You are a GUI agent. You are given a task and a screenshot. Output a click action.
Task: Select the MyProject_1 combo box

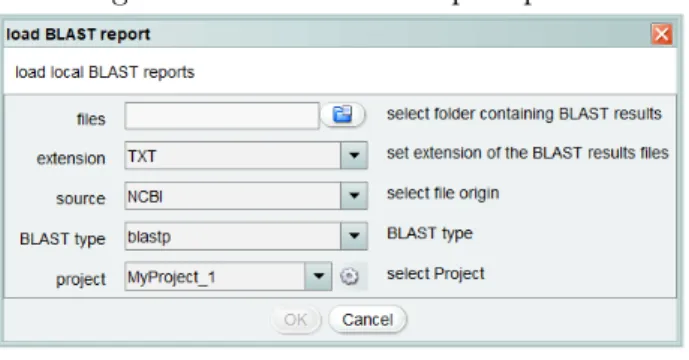(228, 276)
